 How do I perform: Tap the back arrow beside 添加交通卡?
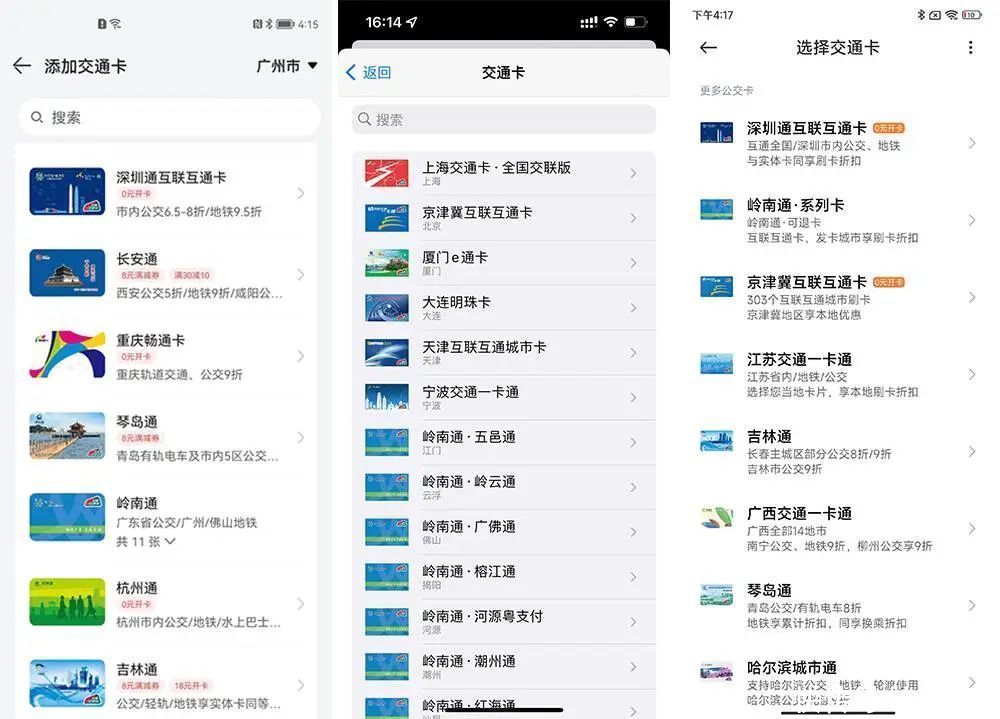pos(22,66)
